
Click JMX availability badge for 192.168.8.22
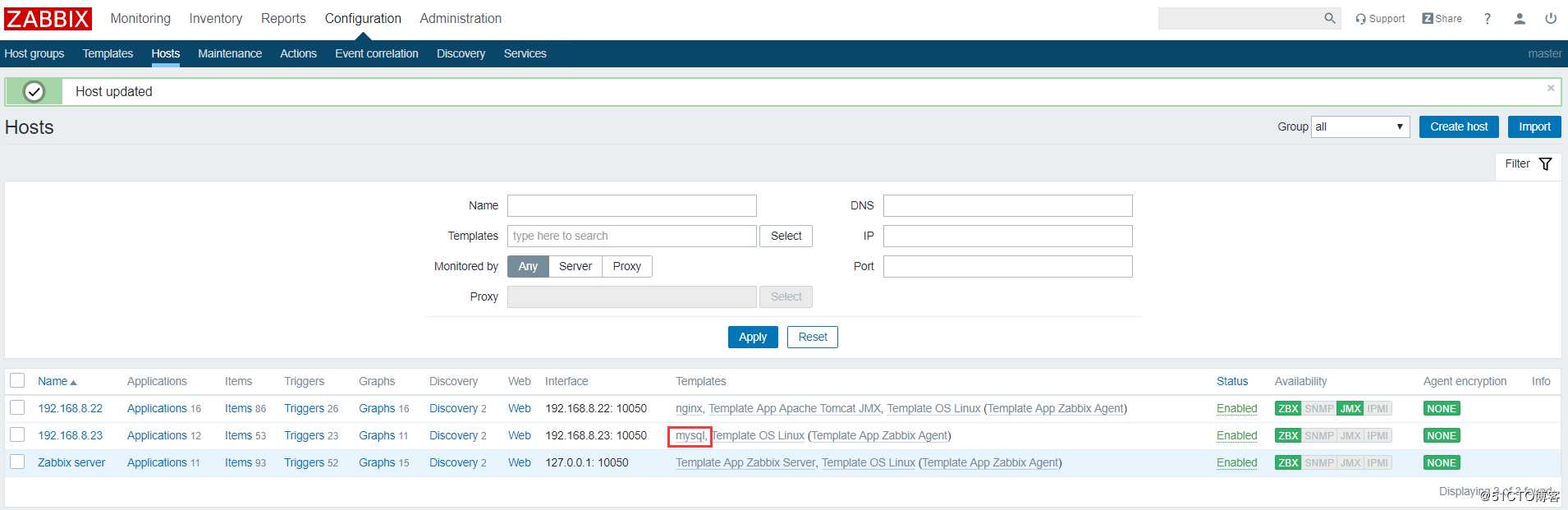click(x=1350, y=408)
